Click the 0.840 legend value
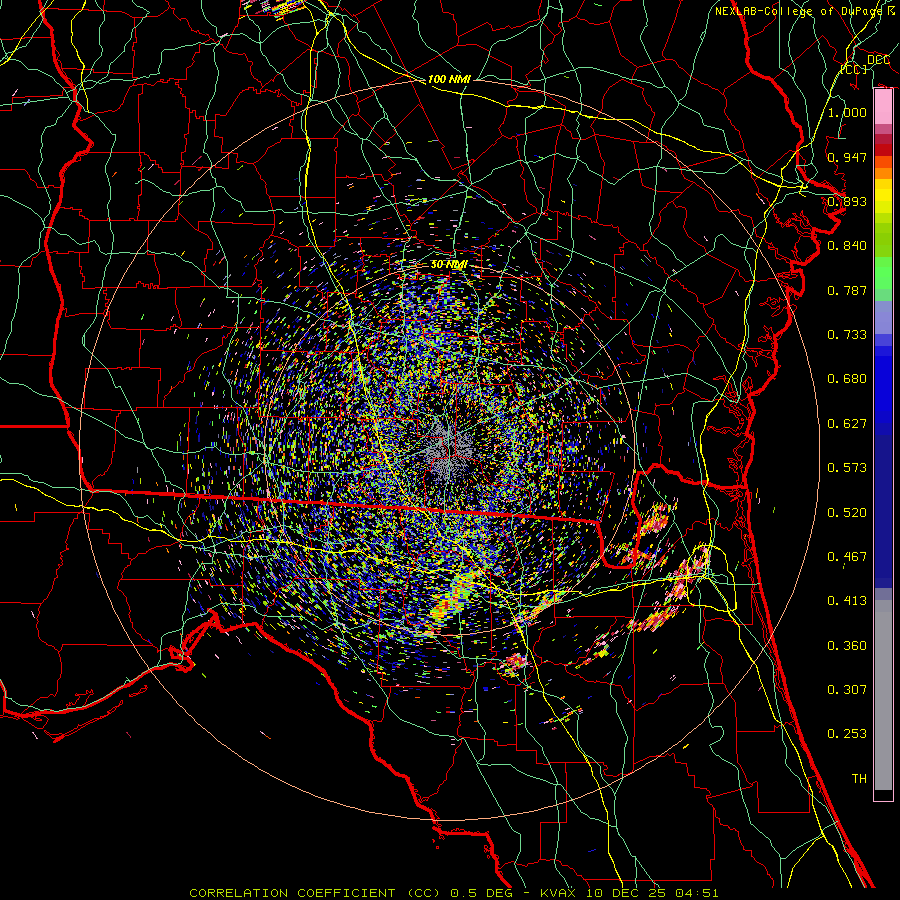 [x=847, y=246]
